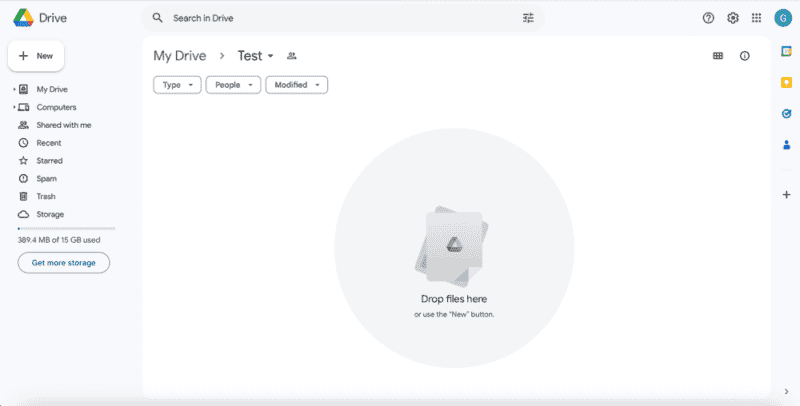Open Google Tasks side panel

(x=786, y=114)
